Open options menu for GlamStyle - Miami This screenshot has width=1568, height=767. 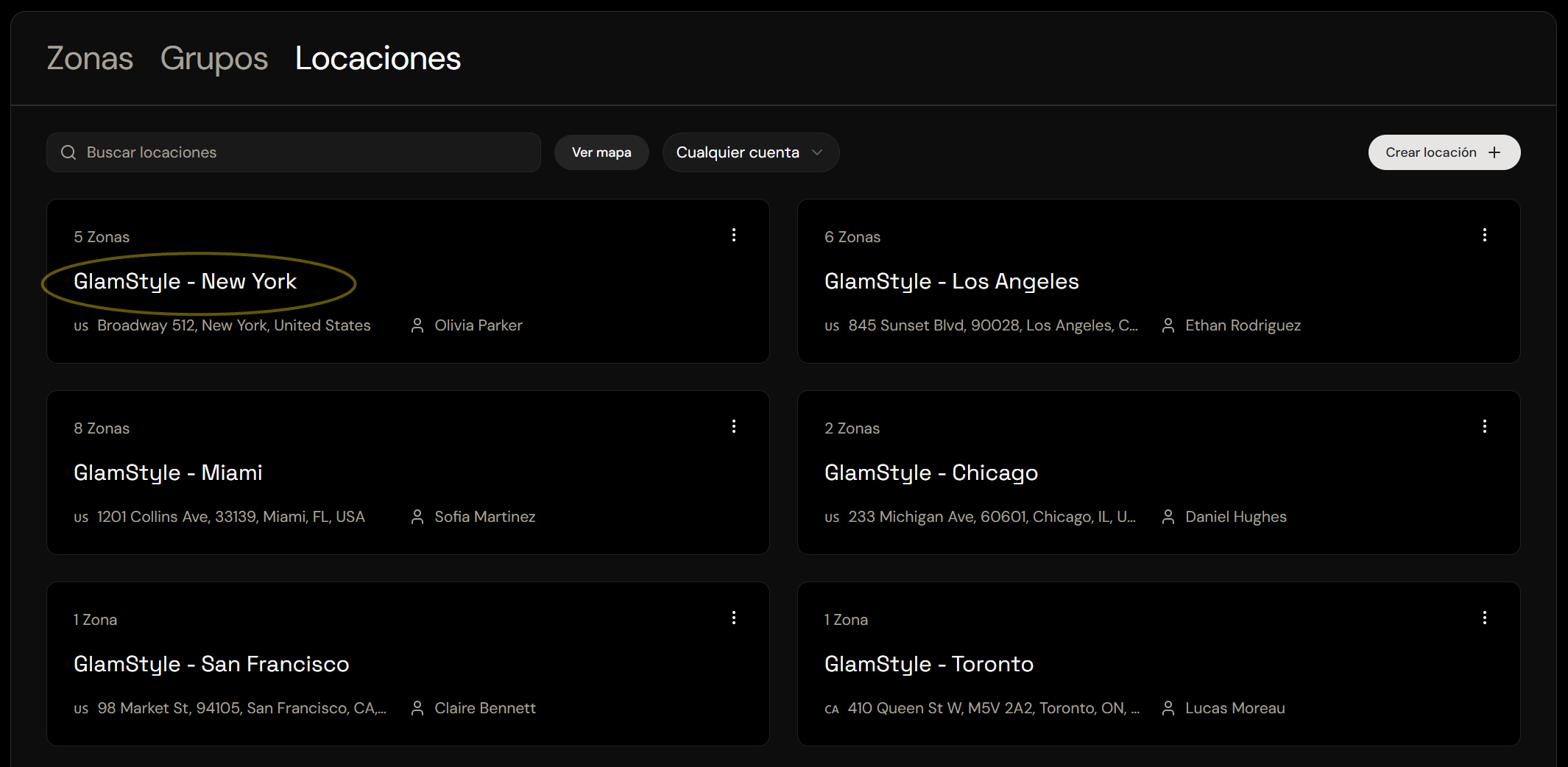[x=734, y=426]
